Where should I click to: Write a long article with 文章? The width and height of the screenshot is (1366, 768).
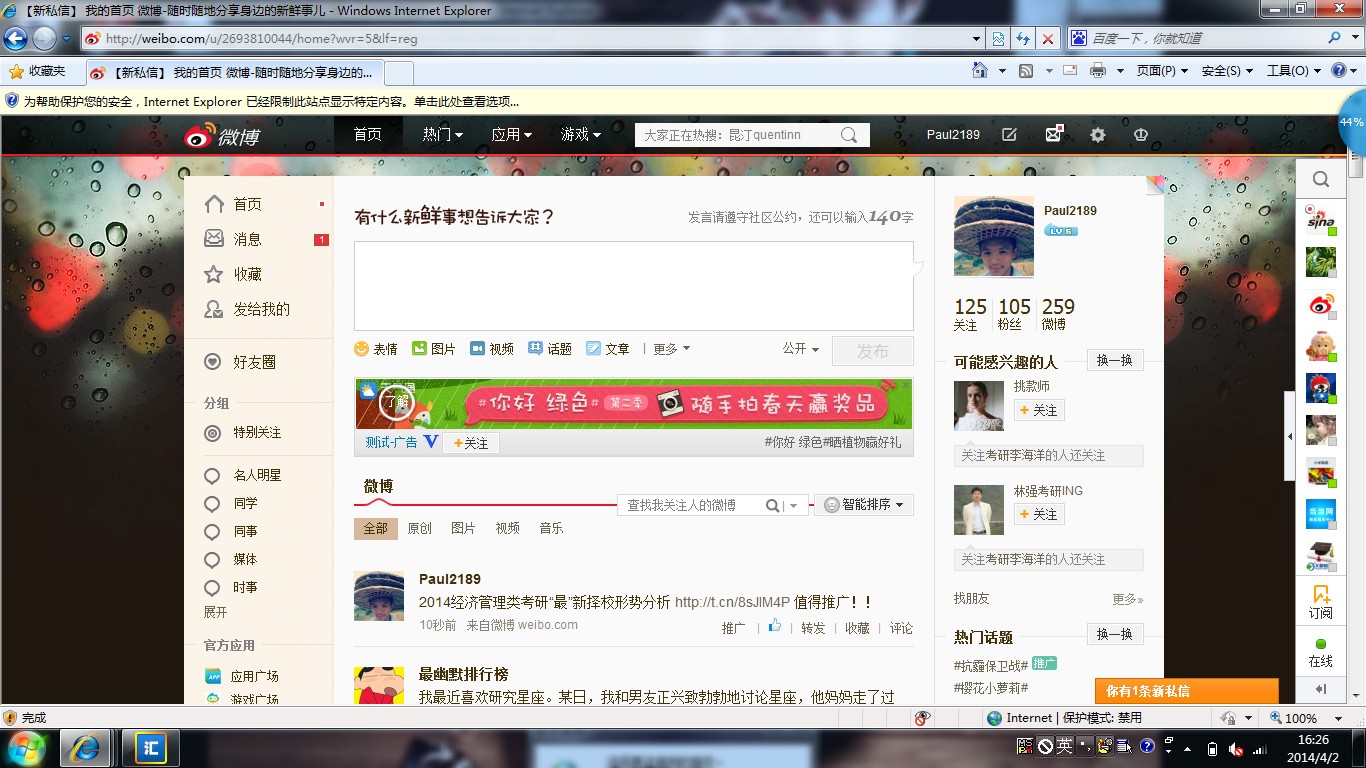(x=608, y=349)
